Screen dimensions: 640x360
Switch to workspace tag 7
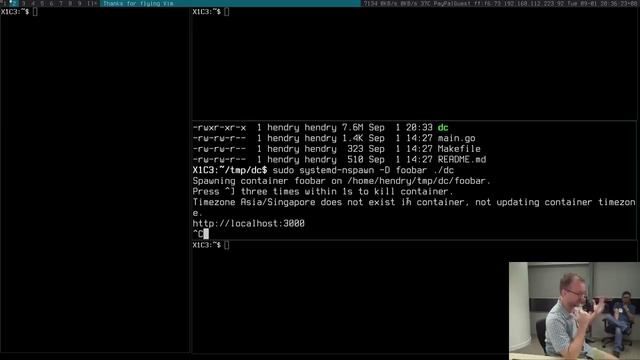pos(61,3)
